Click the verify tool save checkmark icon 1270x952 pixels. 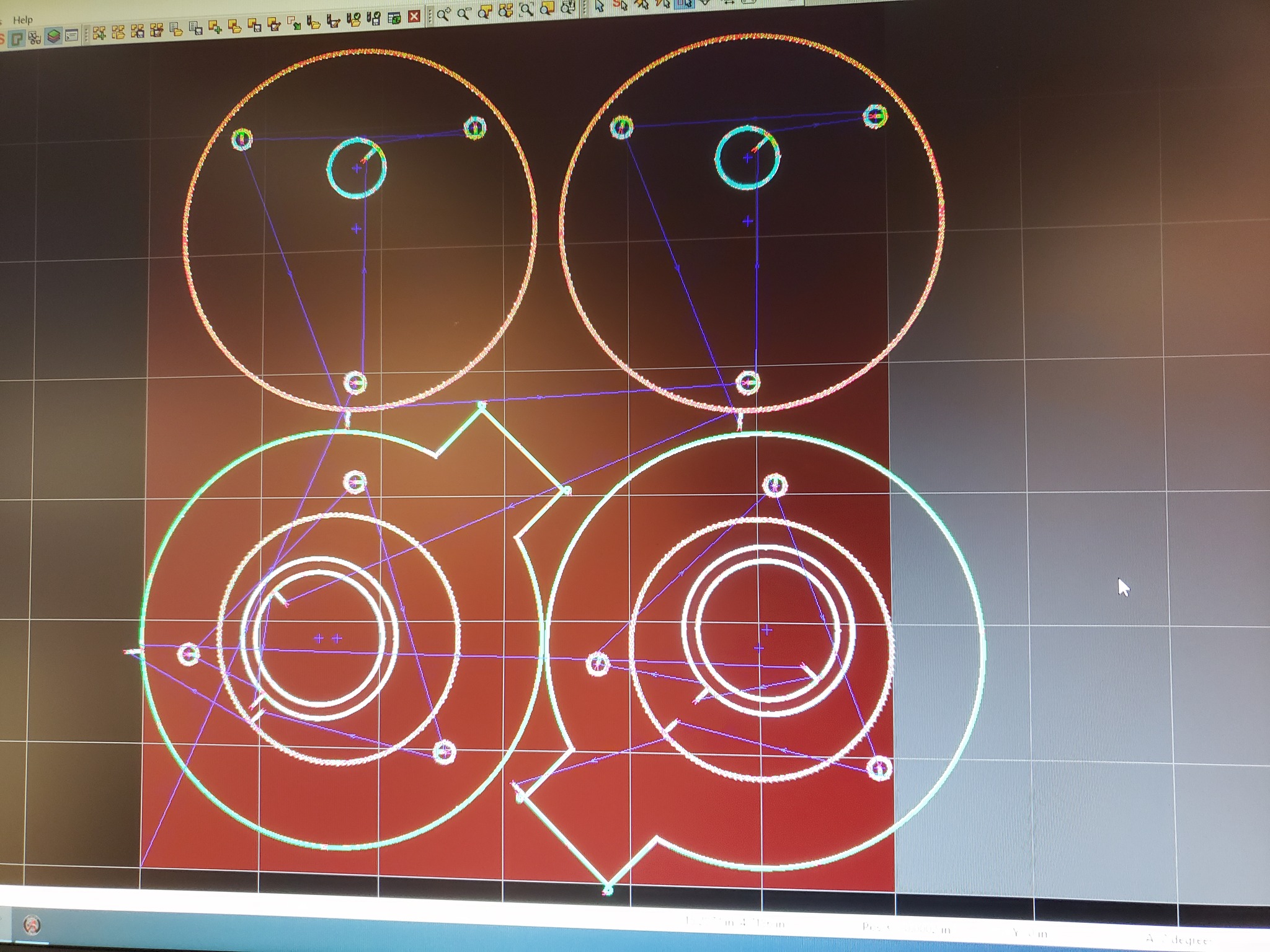pyautogui.click(x=374, y=19)
